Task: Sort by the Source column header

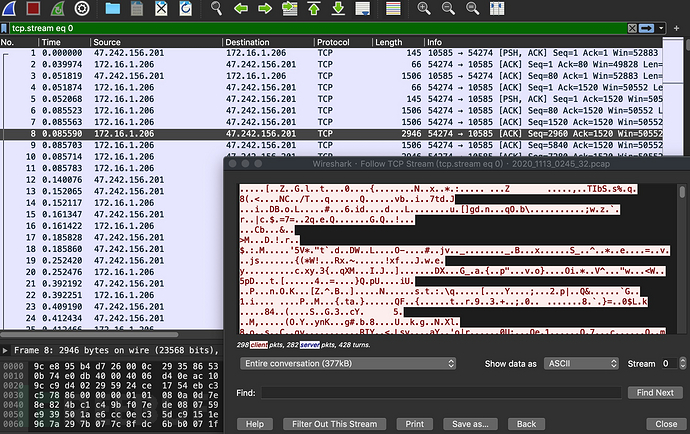Action: [x=156, y=42]
